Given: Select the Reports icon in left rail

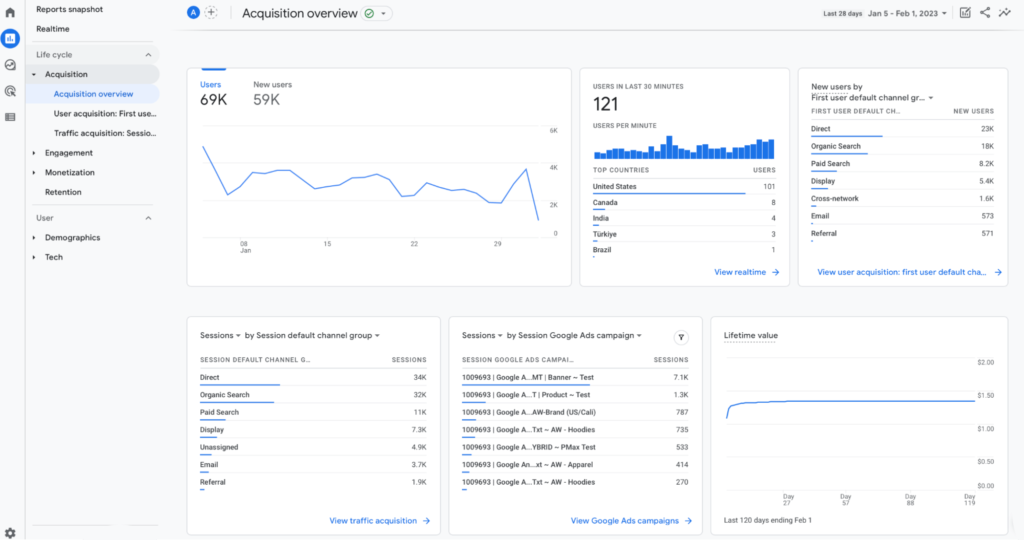Looking at the screenshot, I should [x=10, y=39].
